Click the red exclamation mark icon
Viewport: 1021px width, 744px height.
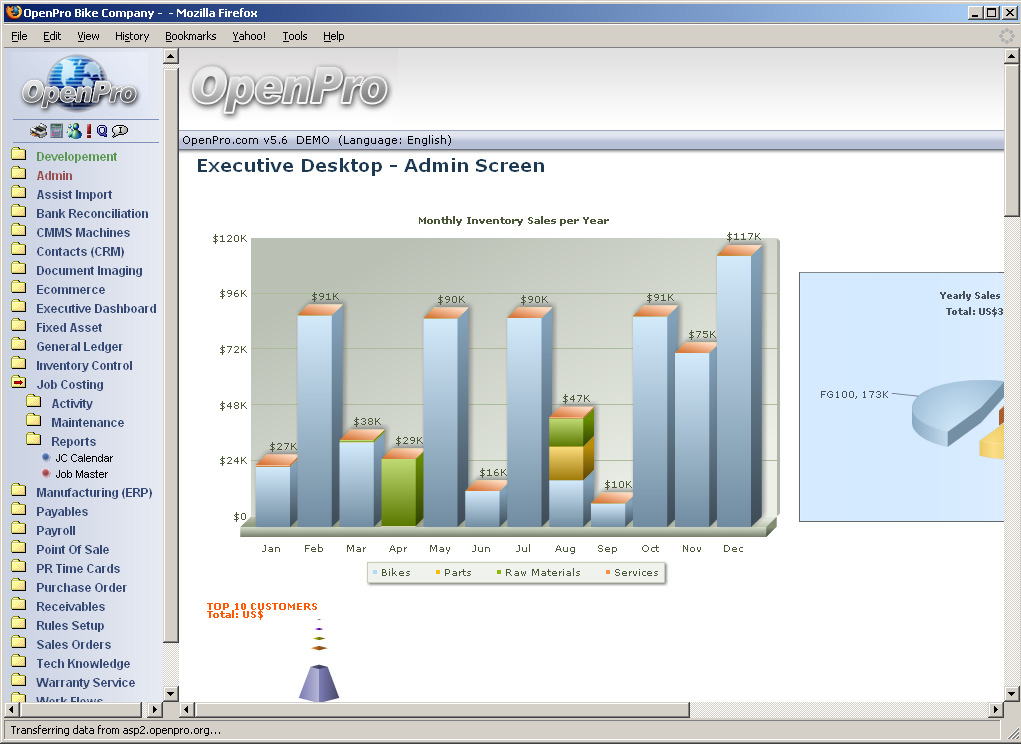coord(89,131)
